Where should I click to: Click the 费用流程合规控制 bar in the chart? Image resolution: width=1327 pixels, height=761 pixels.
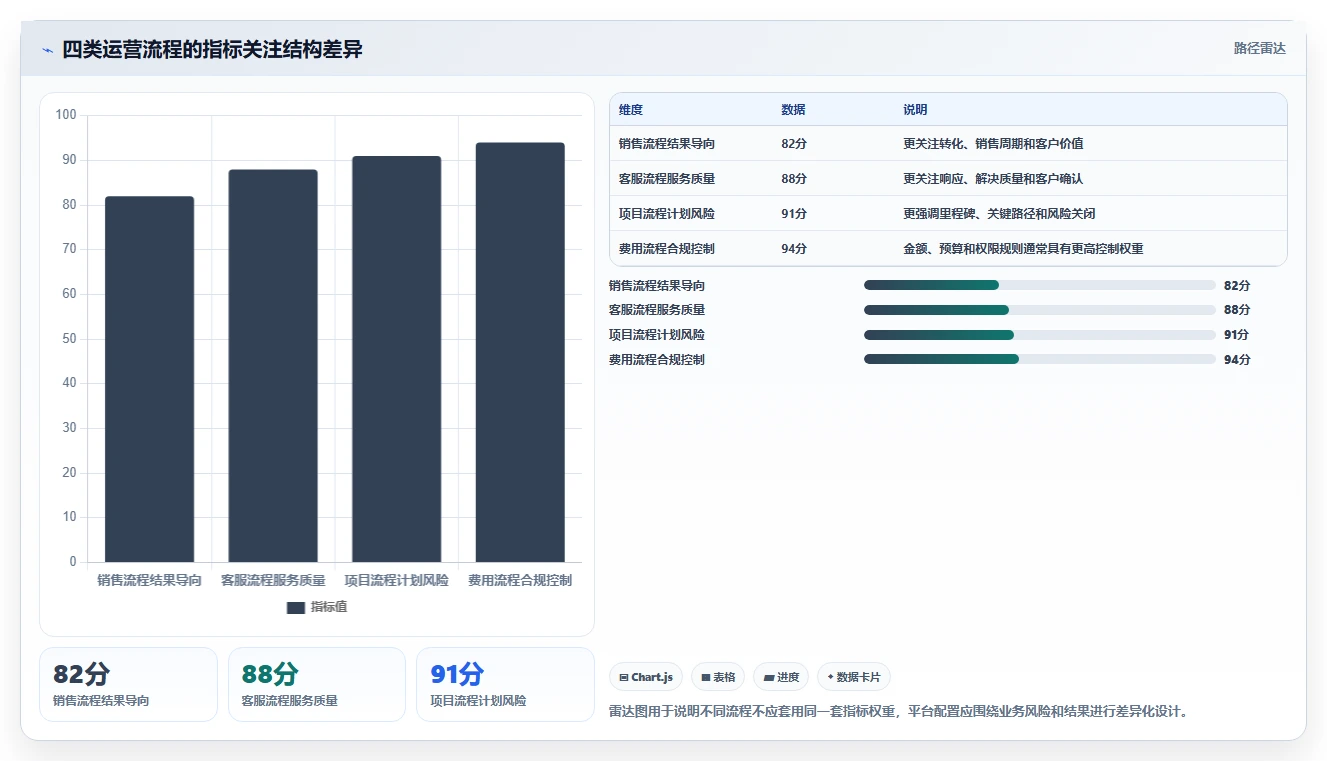click(520, 352)
